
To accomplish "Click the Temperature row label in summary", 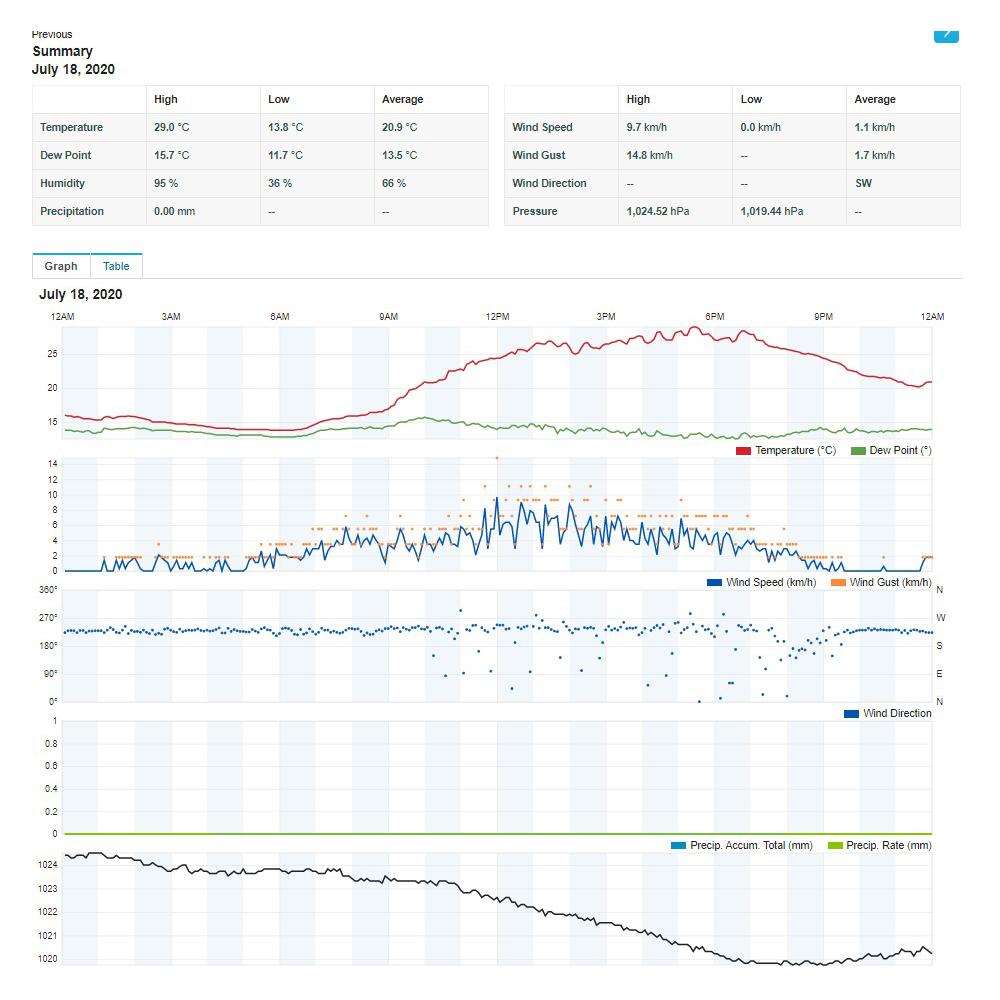I will click(71, 127).
